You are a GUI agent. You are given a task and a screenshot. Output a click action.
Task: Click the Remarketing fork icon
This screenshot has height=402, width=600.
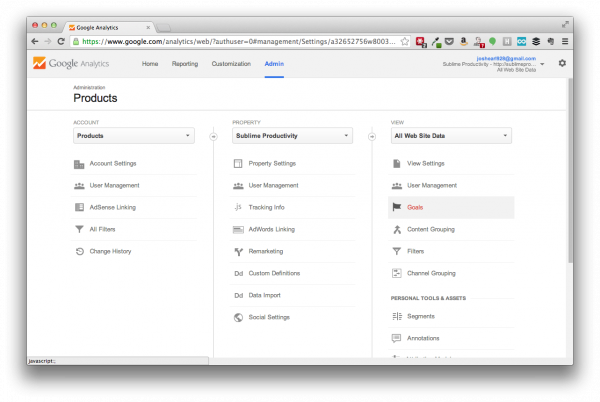click(x=238, y=252)
